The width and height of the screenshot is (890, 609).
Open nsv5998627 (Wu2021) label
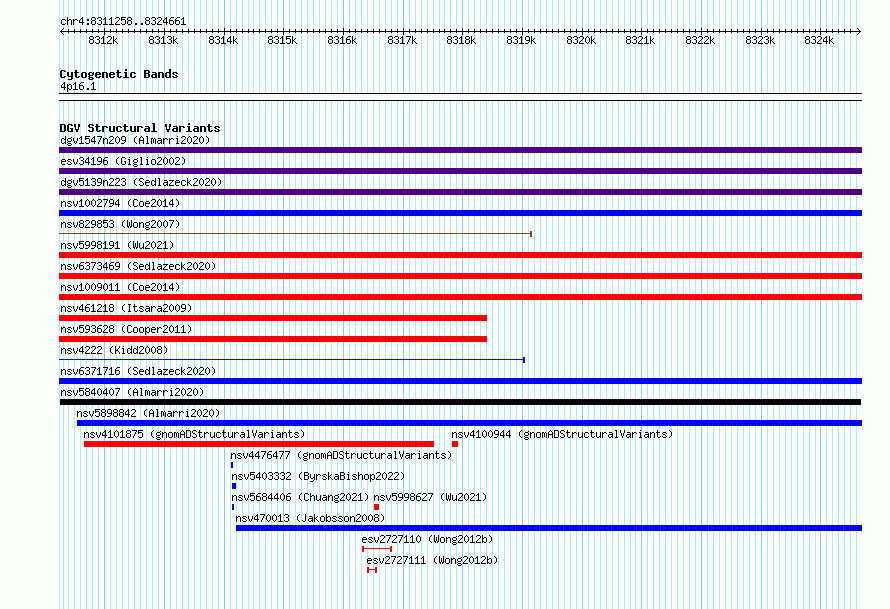430,497
